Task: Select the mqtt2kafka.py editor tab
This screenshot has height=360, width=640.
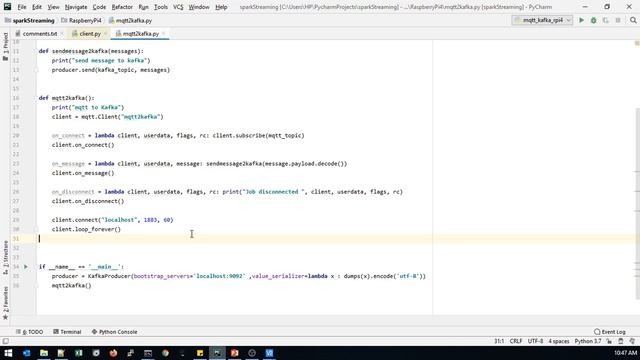Action: (140, 33)
